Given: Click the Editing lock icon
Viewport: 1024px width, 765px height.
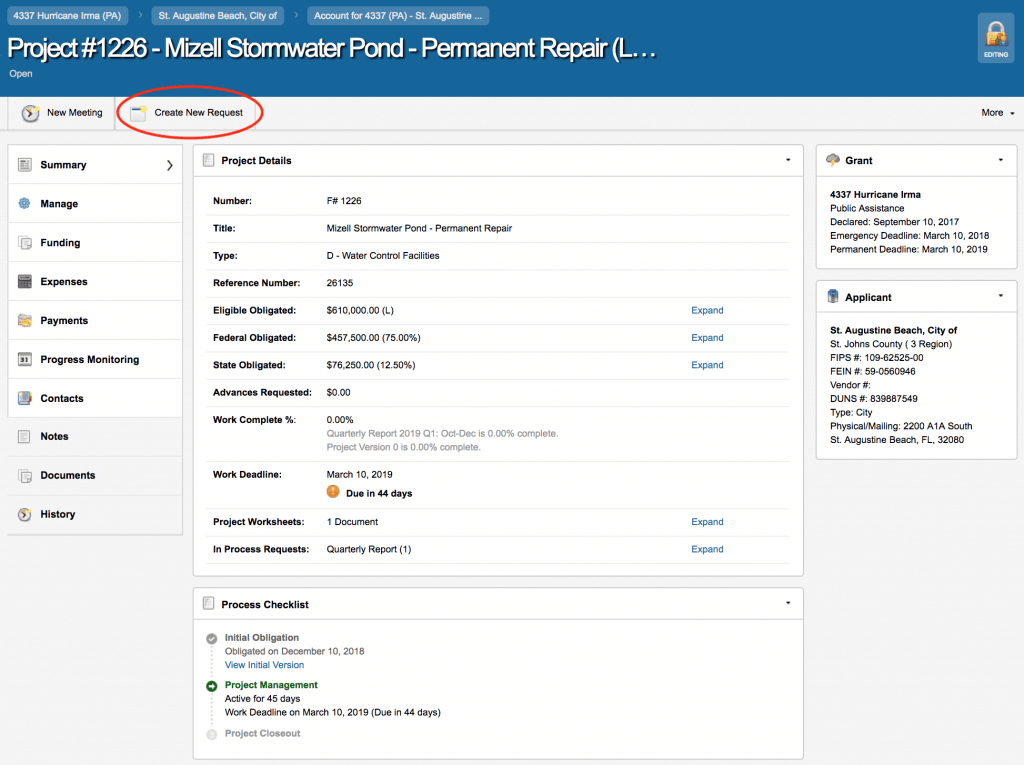Looking at the screenshot, I should click(995, 40).
